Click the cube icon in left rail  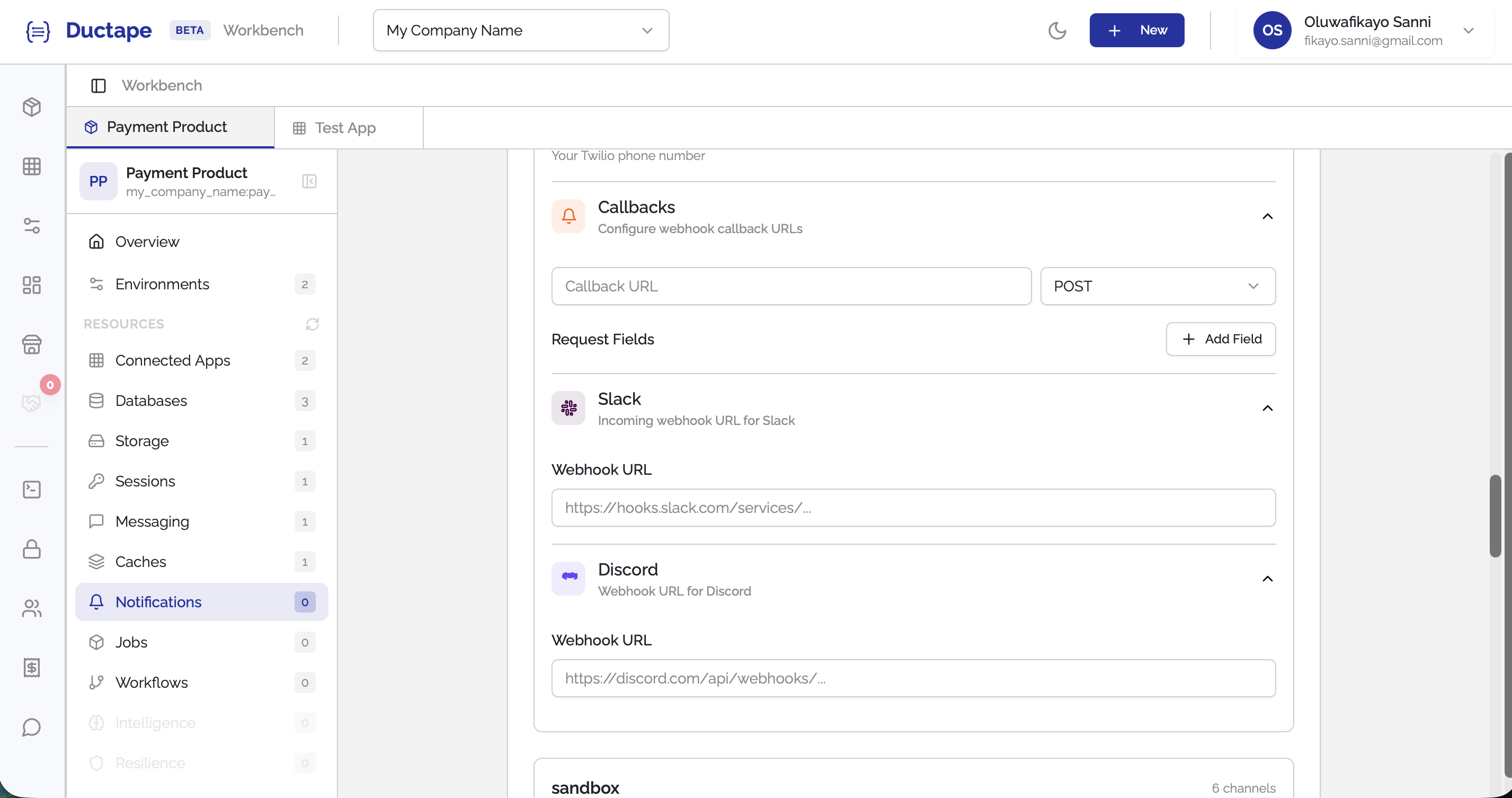click(32, 107)
